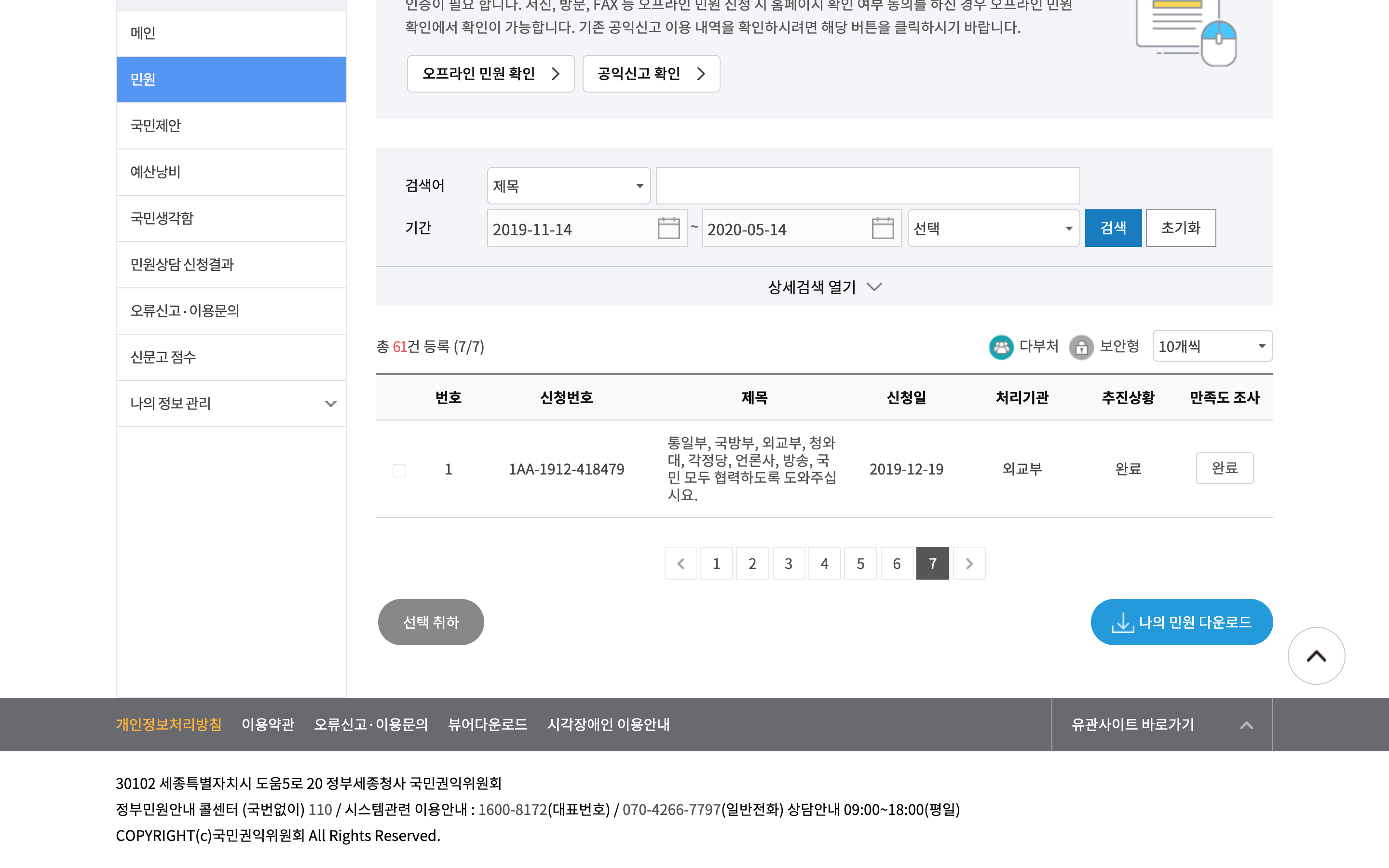Open the start date calendar picker
1389x868 pixels.
668,228
